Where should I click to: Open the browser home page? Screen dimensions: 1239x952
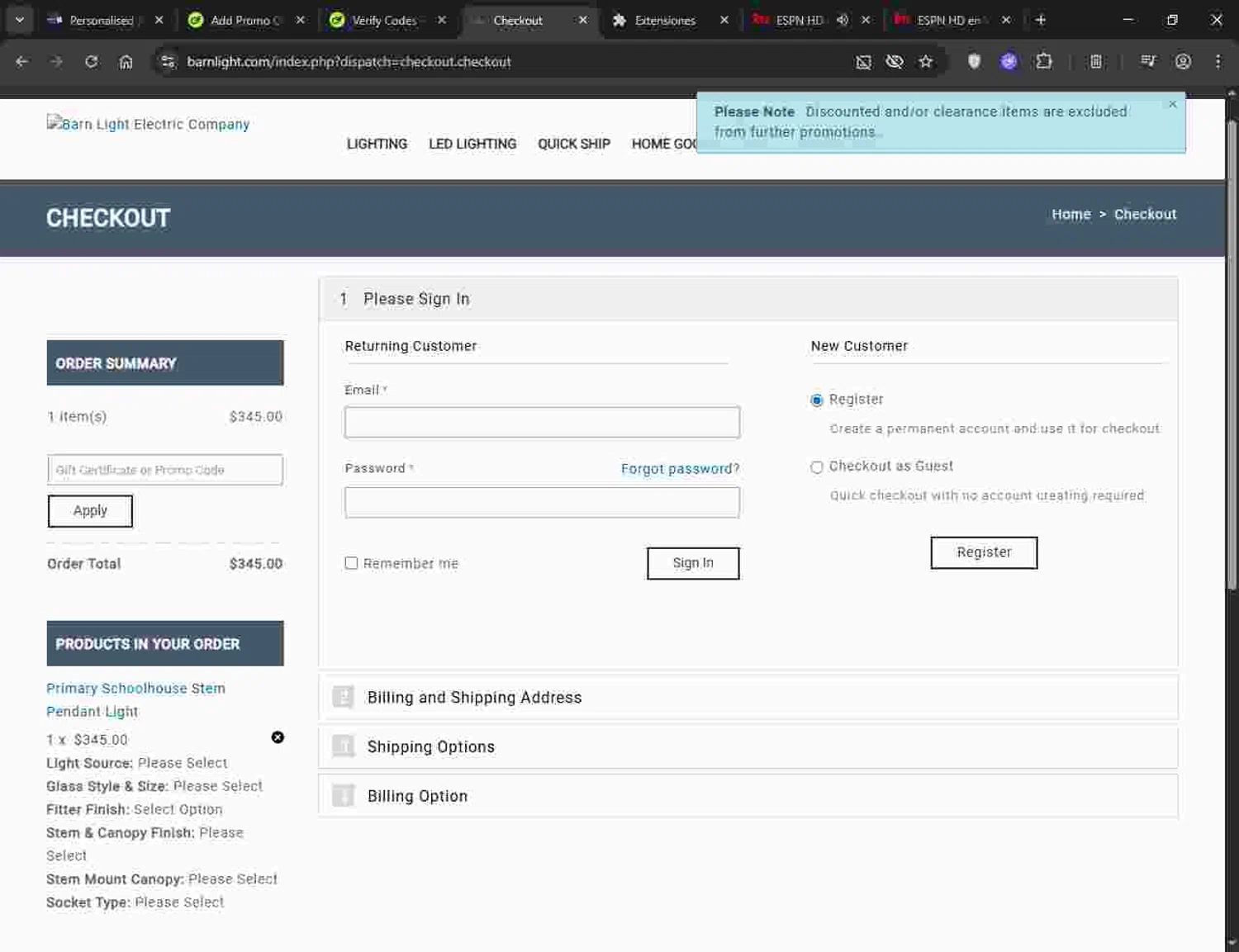point(126,62)
